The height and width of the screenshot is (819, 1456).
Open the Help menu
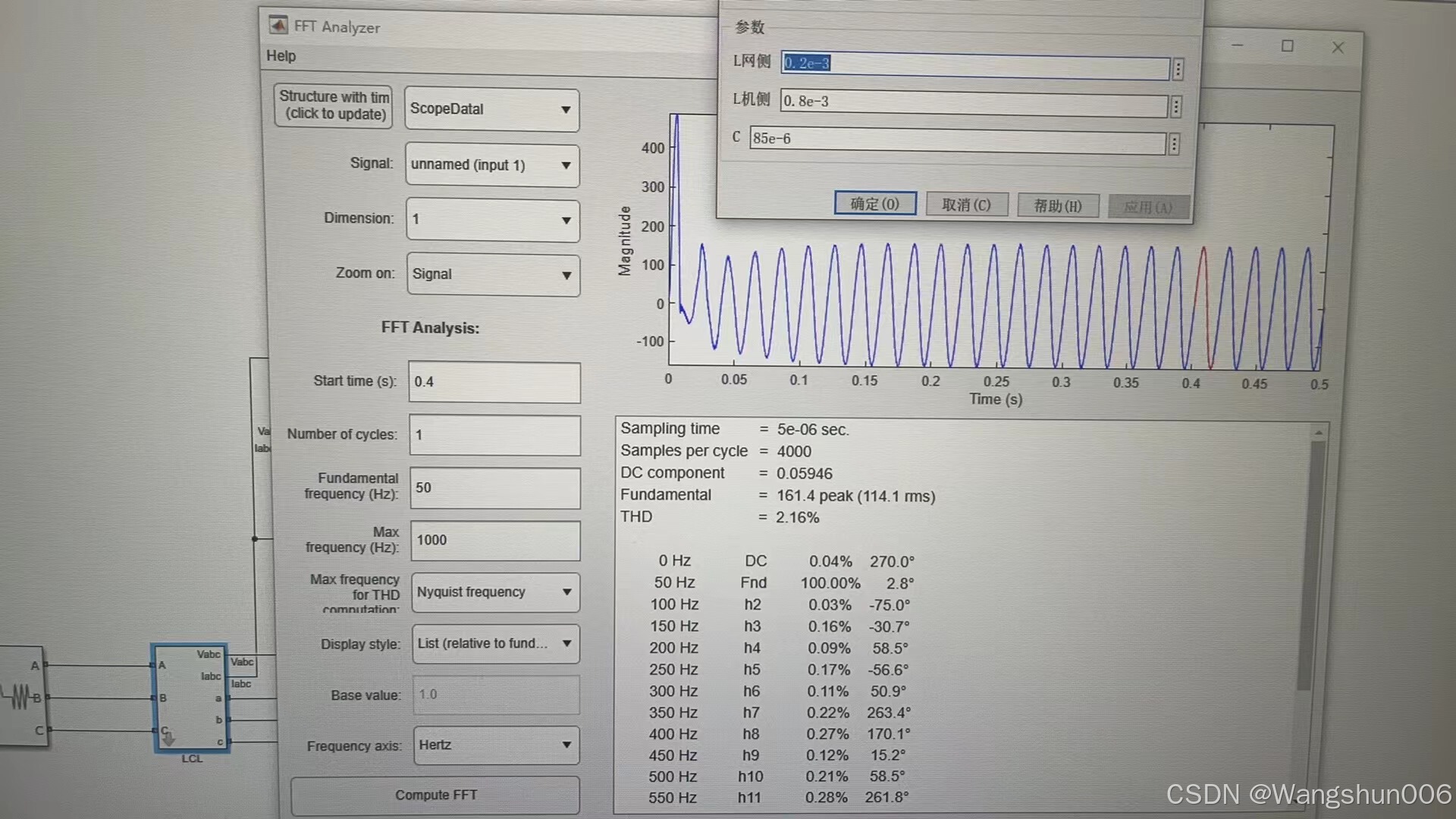coord(281,56)
